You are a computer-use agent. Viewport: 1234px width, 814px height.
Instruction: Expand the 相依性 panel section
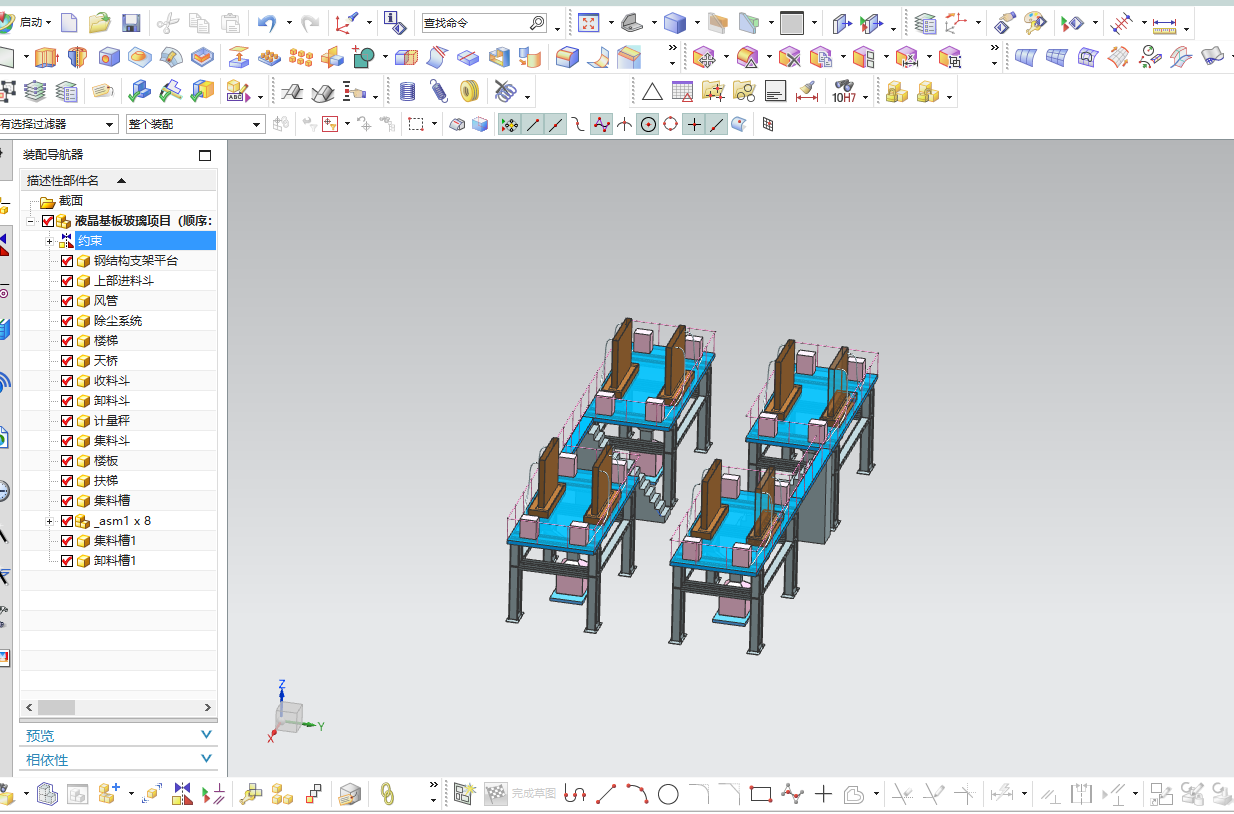[118, 760]
